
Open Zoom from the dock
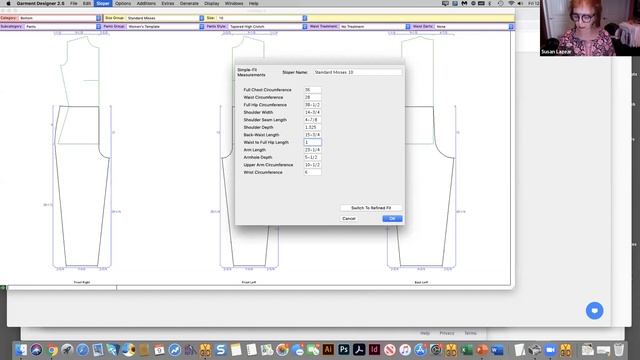pyautogui.click(x=550, y=350)
